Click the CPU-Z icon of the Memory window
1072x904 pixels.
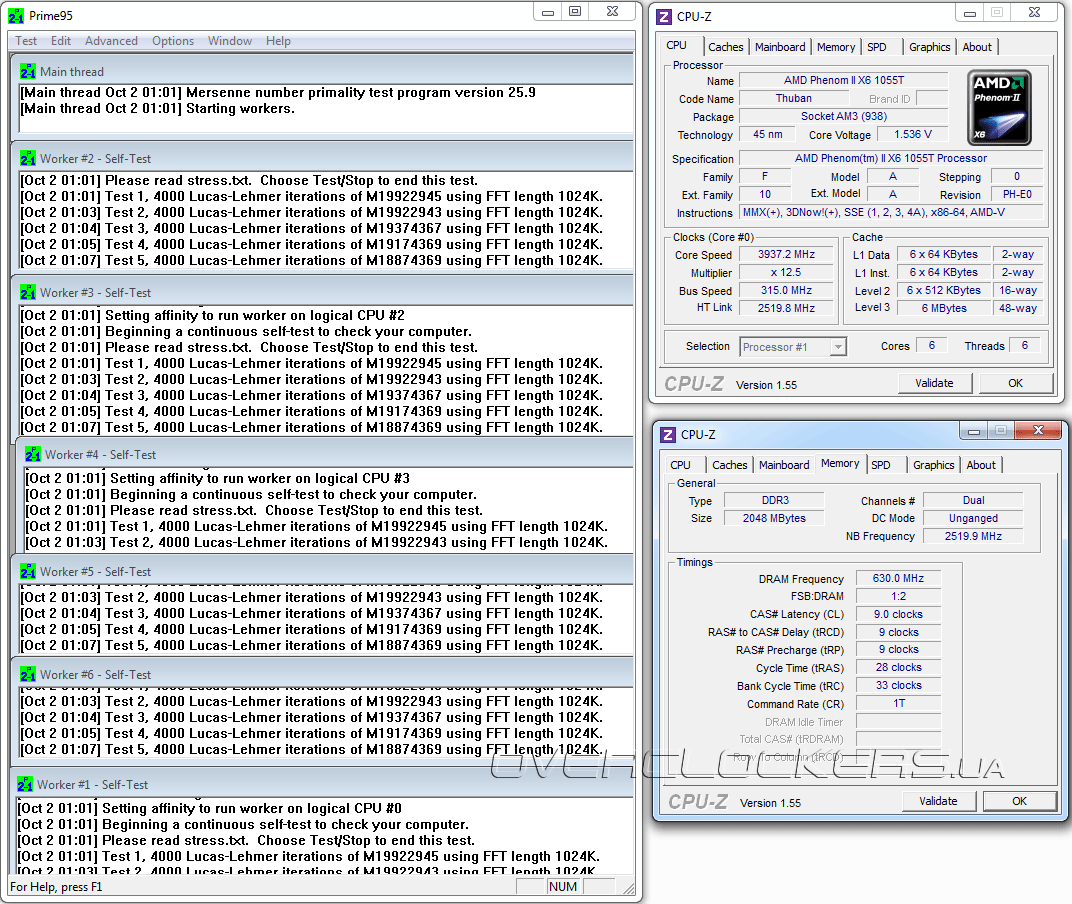[668, 435]
